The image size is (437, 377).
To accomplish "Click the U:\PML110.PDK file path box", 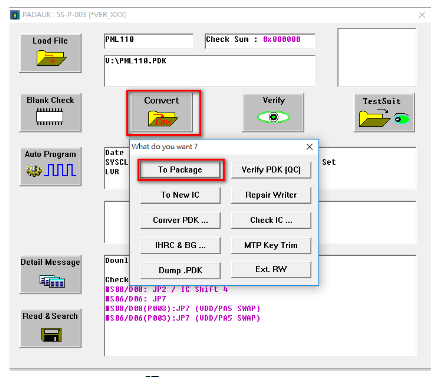I will [210, 71].
